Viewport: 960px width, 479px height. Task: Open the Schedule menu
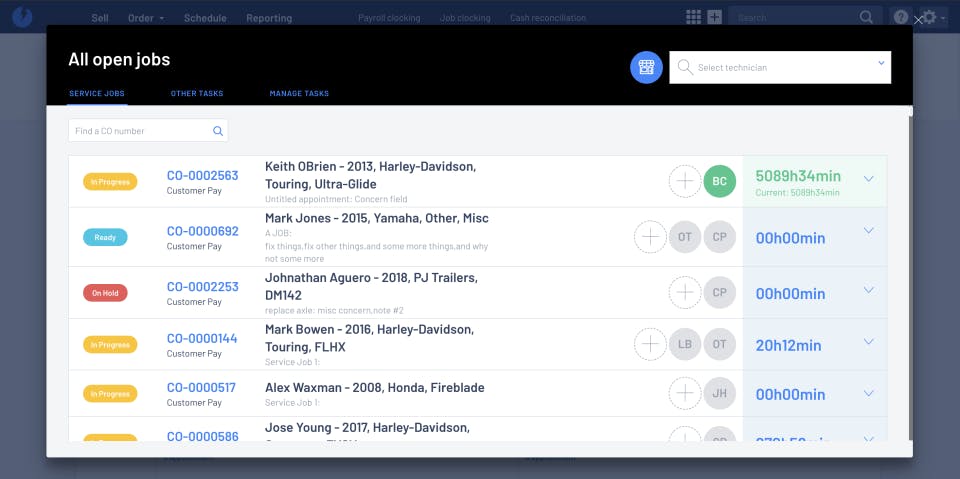coord(205,18)
